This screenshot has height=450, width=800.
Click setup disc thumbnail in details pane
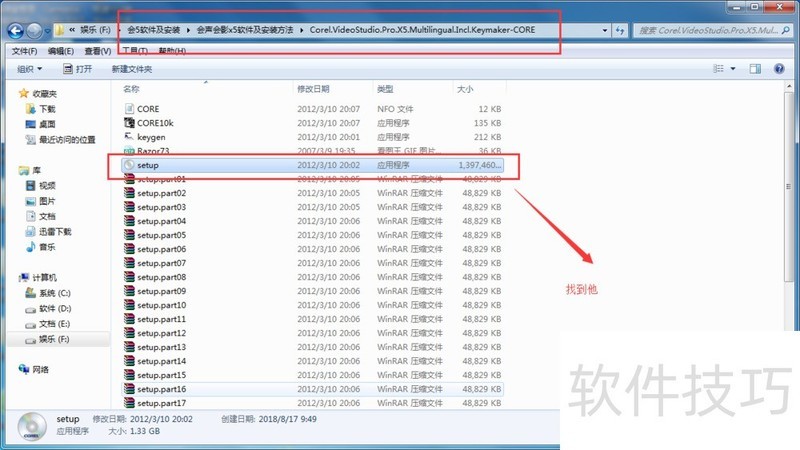32,427
